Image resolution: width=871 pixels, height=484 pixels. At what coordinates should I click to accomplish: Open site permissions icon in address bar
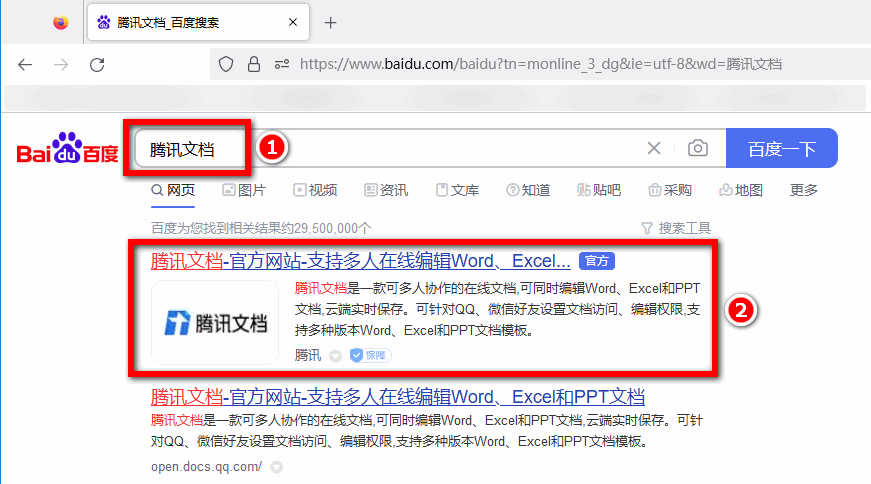(x=282, y=64)
